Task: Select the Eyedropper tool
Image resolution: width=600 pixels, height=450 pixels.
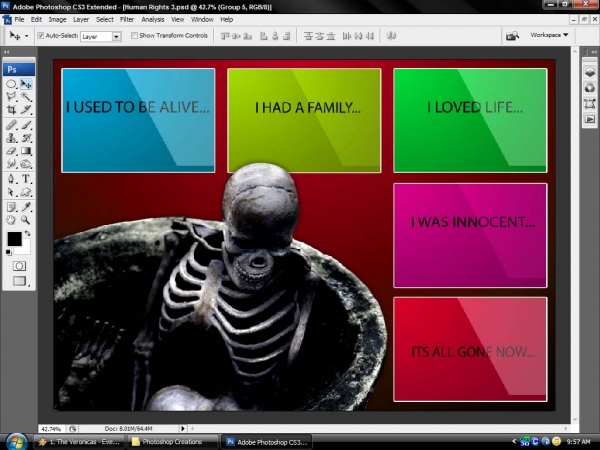Action: pos(26,207)
